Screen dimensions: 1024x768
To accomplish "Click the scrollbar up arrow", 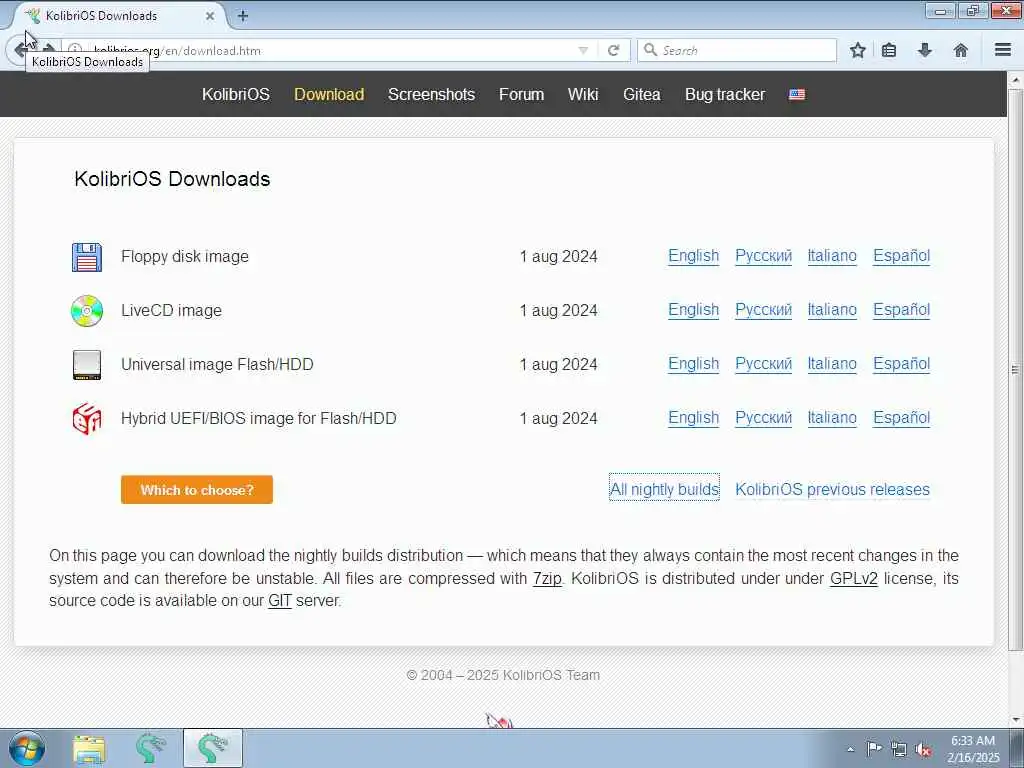I will coord(1016,81).
